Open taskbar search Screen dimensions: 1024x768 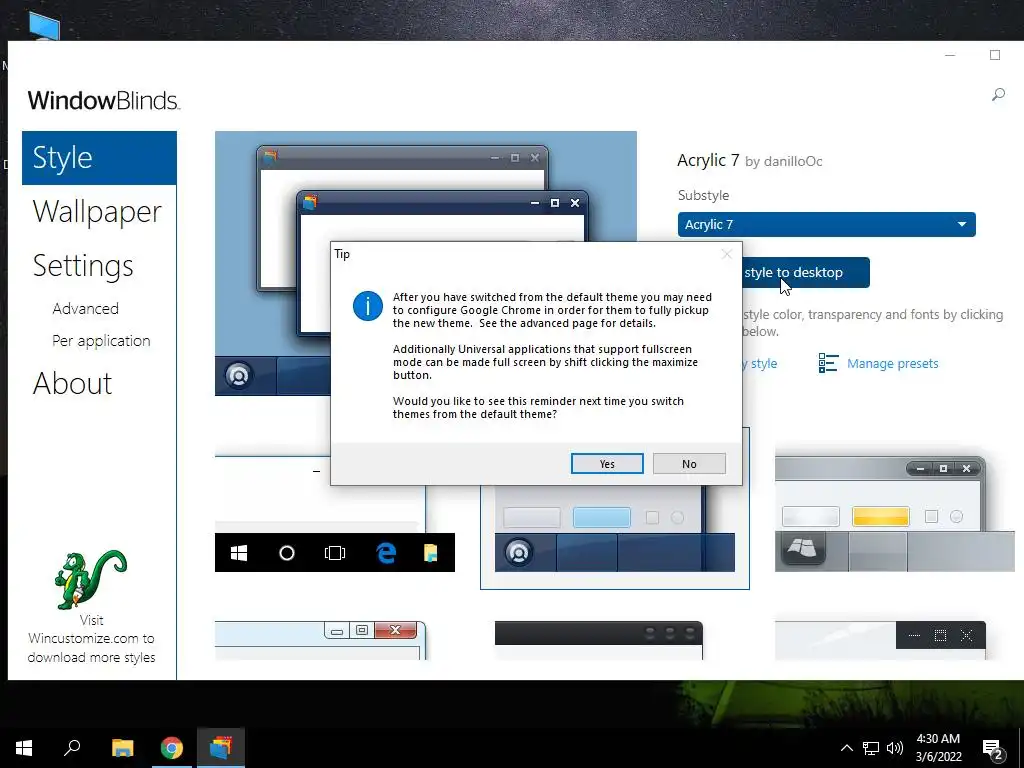click(x=72, y=748)
